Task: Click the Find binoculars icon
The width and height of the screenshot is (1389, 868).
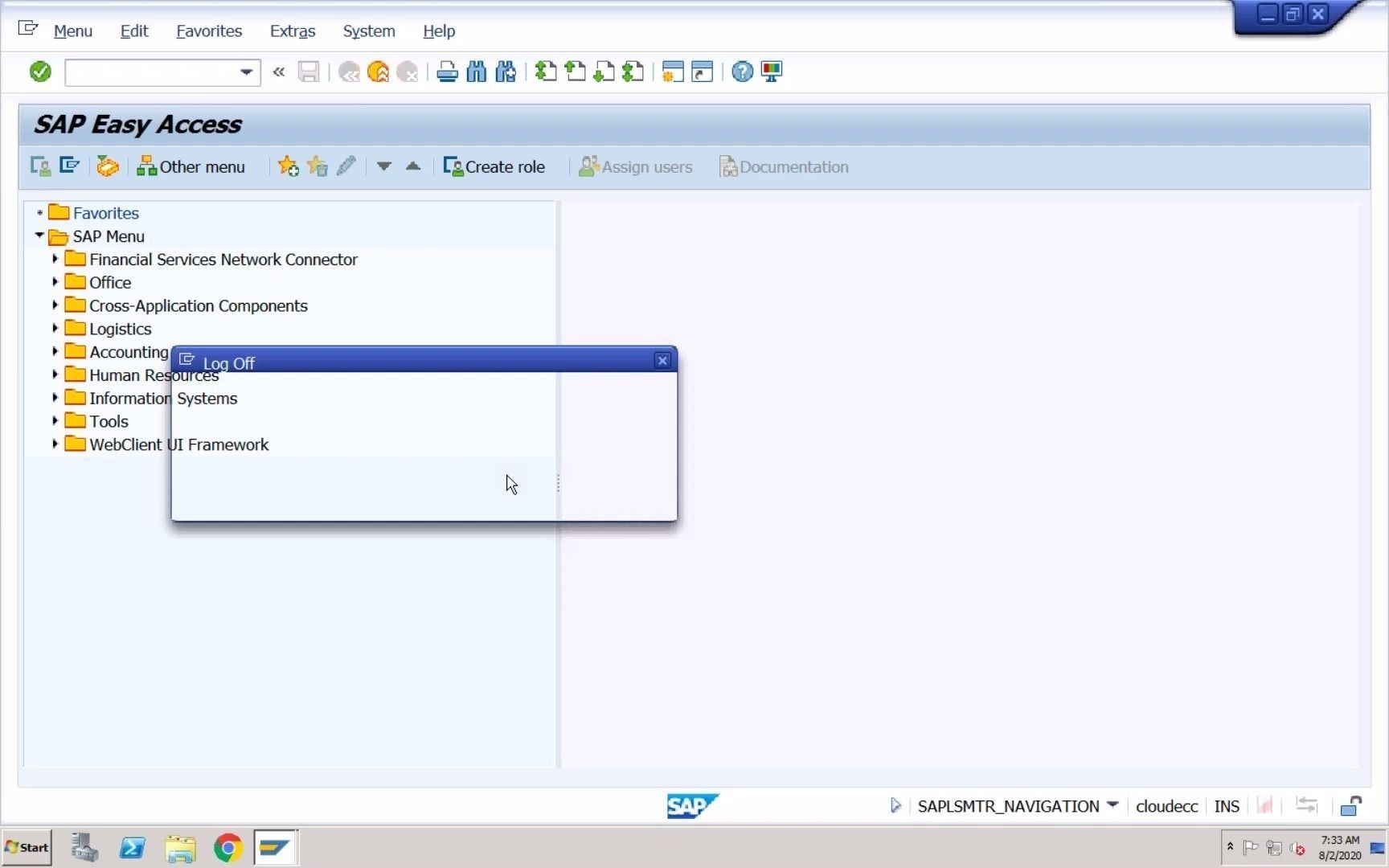Action: 476,72
